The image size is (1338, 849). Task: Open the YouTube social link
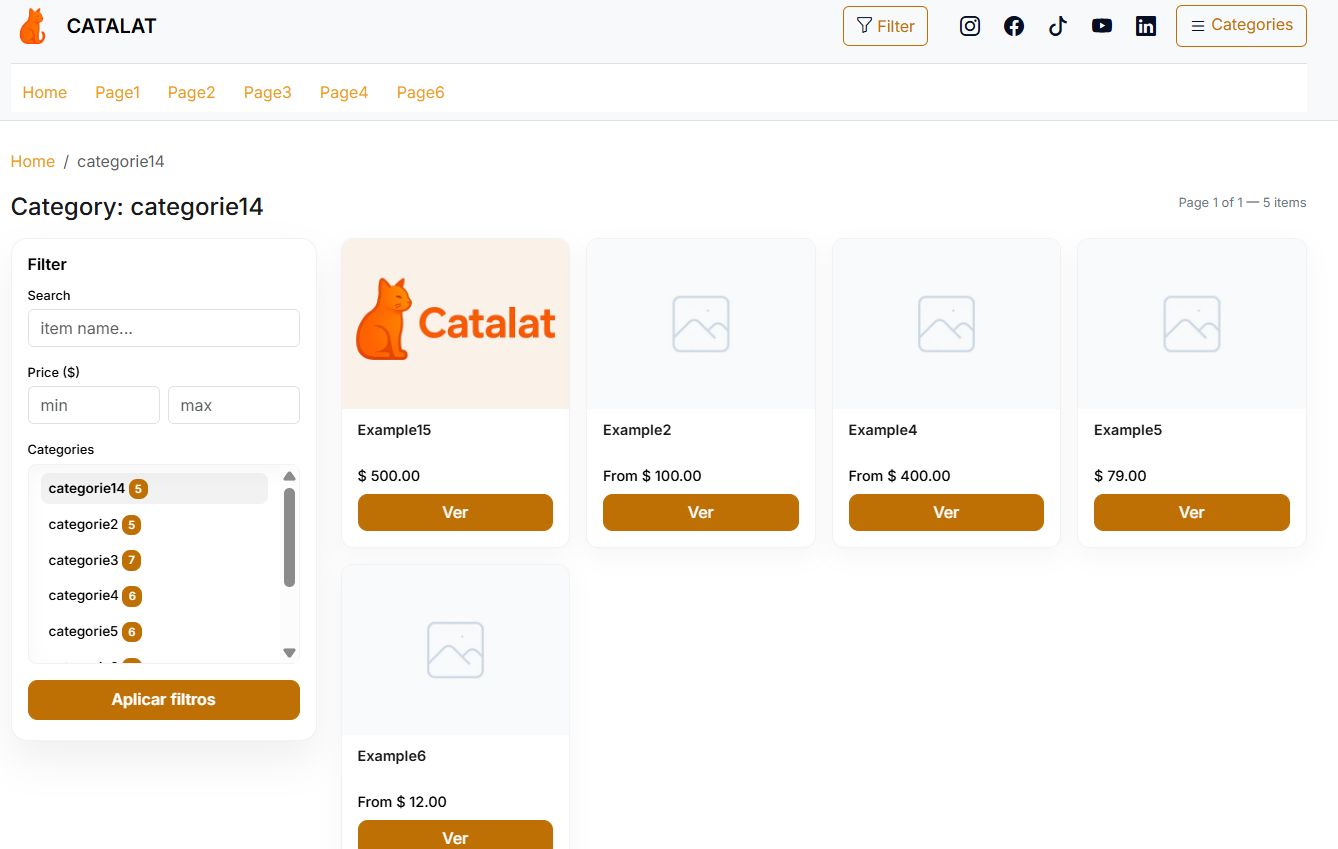click(x=1102, y=26)
